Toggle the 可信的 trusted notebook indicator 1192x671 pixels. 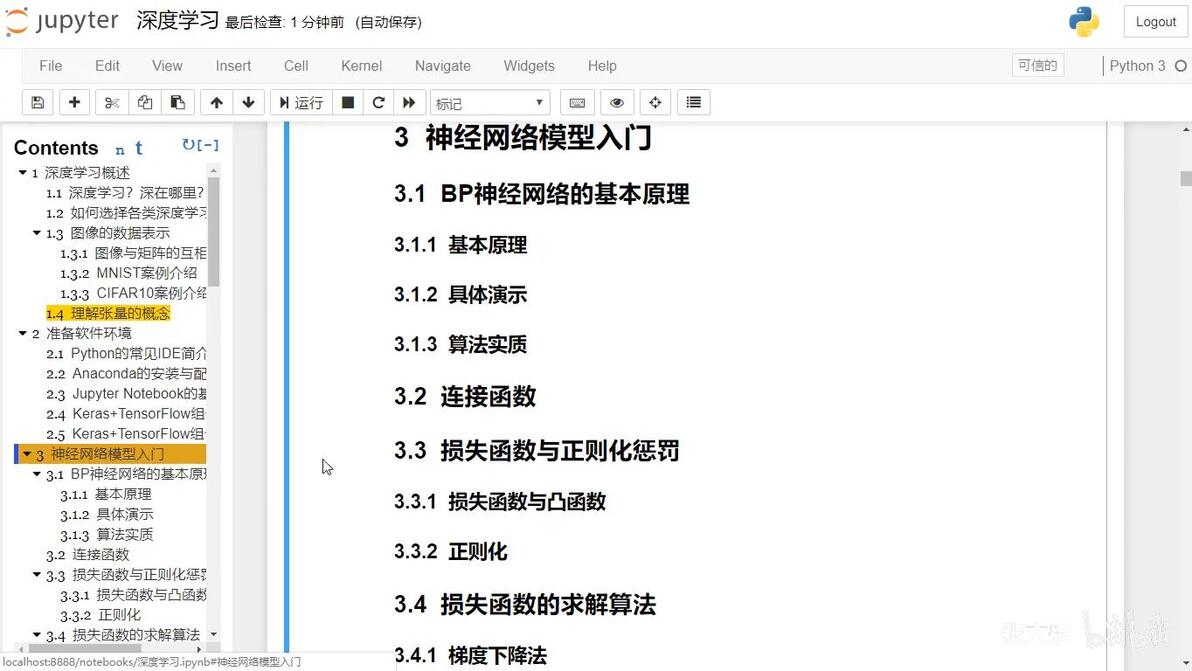(1038, 65)
